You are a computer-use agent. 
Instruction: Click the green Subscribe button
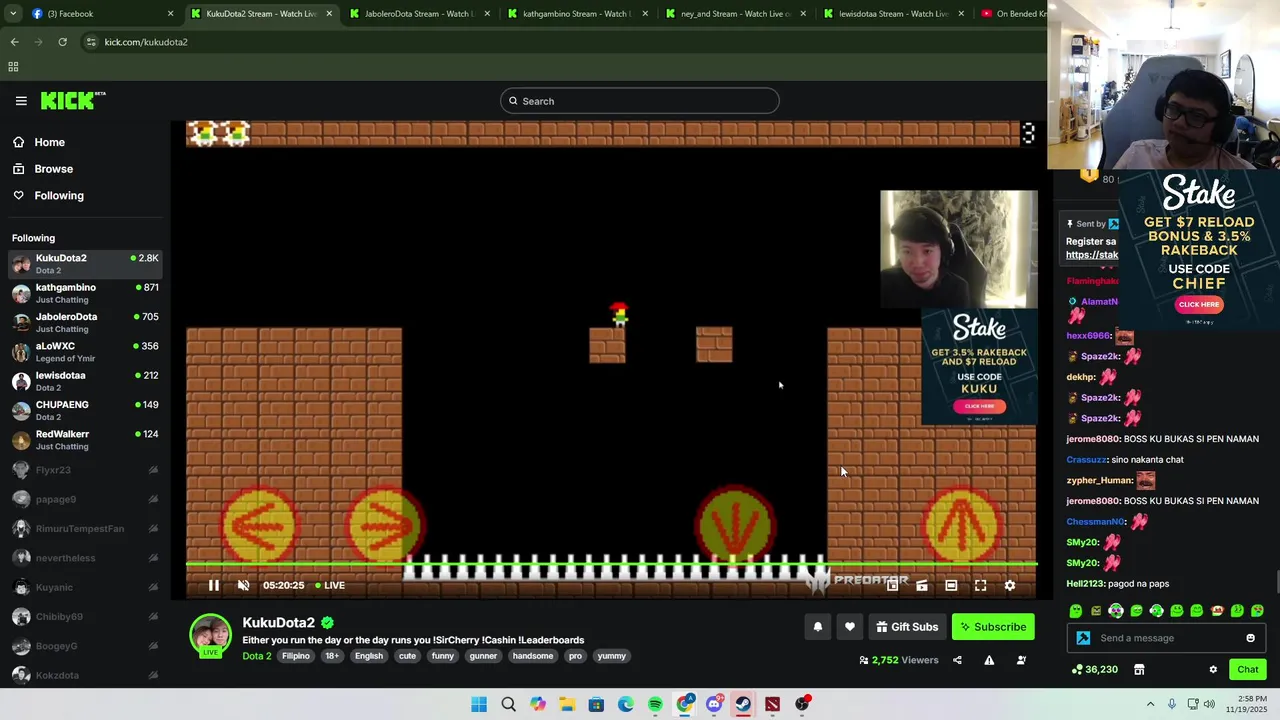pos(993,627)
